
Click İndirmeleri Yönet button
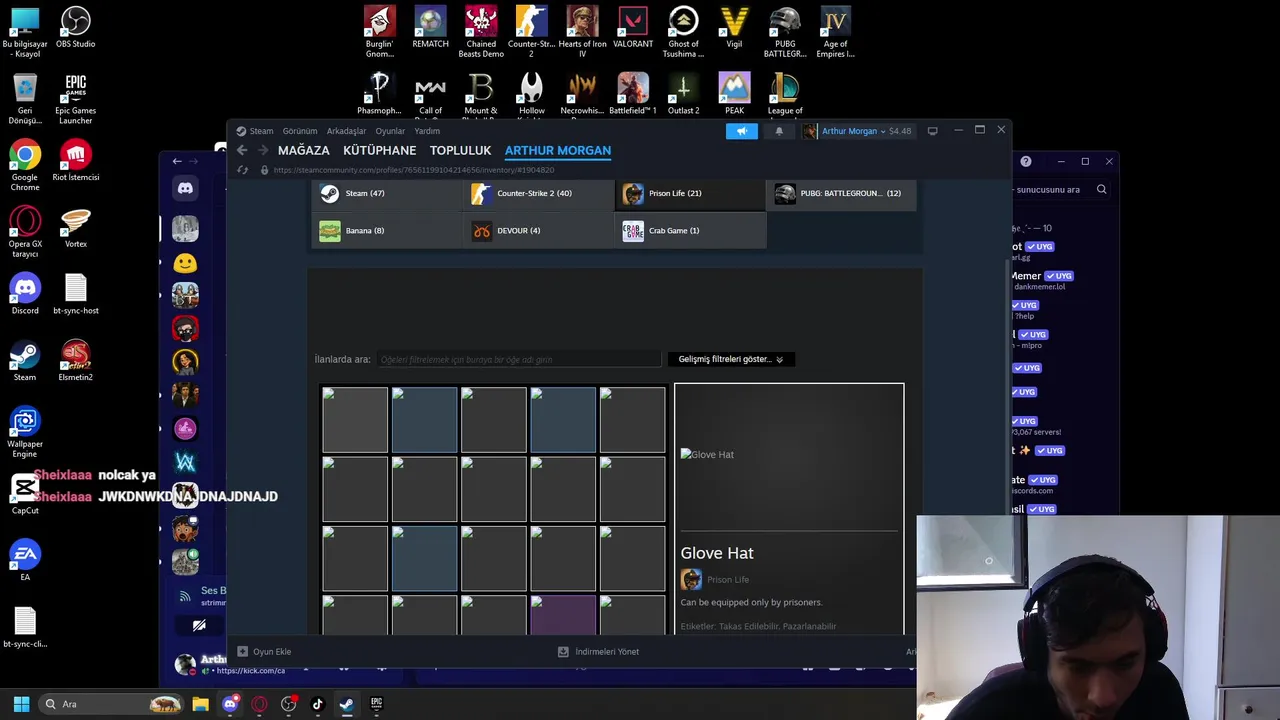(598, 652)
